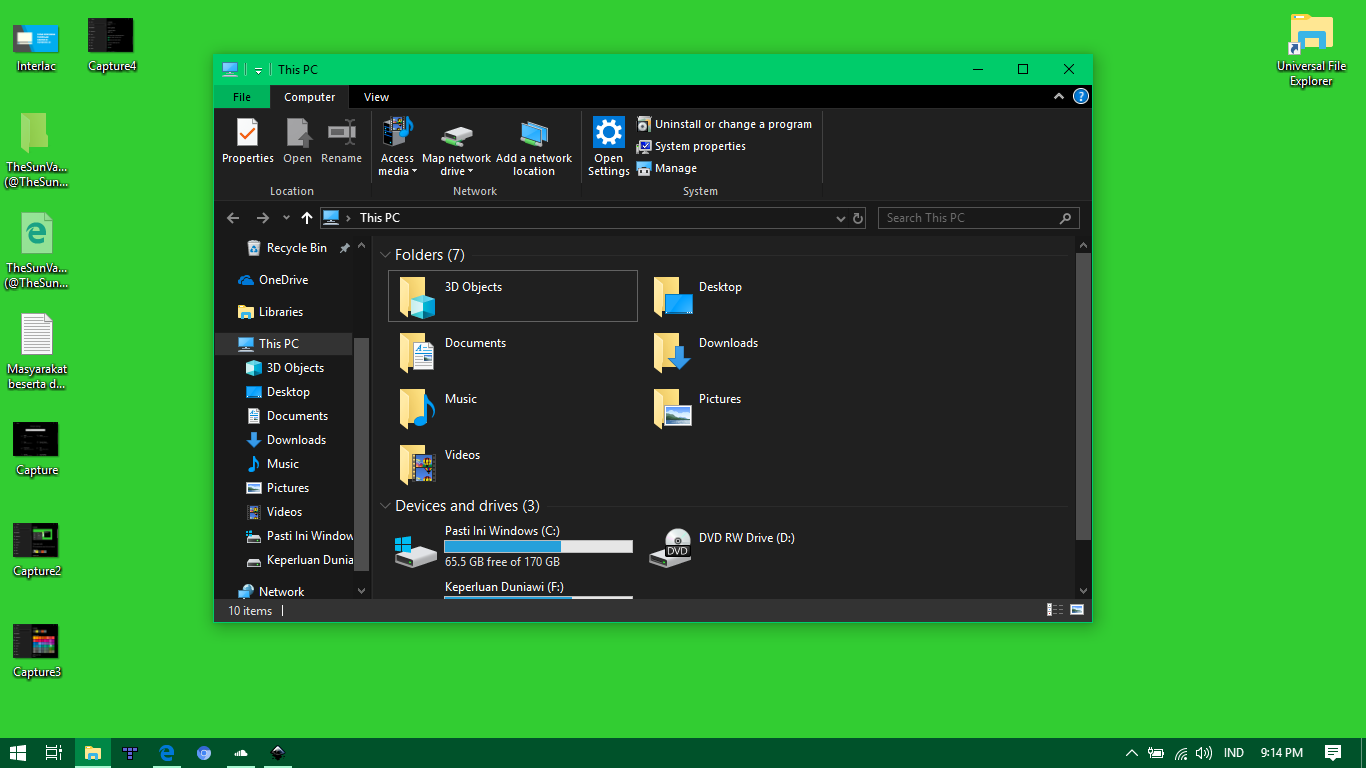1366x768 pixels.
Task: Select the DVD RW Drive (D:)
Action: (746, 538)
